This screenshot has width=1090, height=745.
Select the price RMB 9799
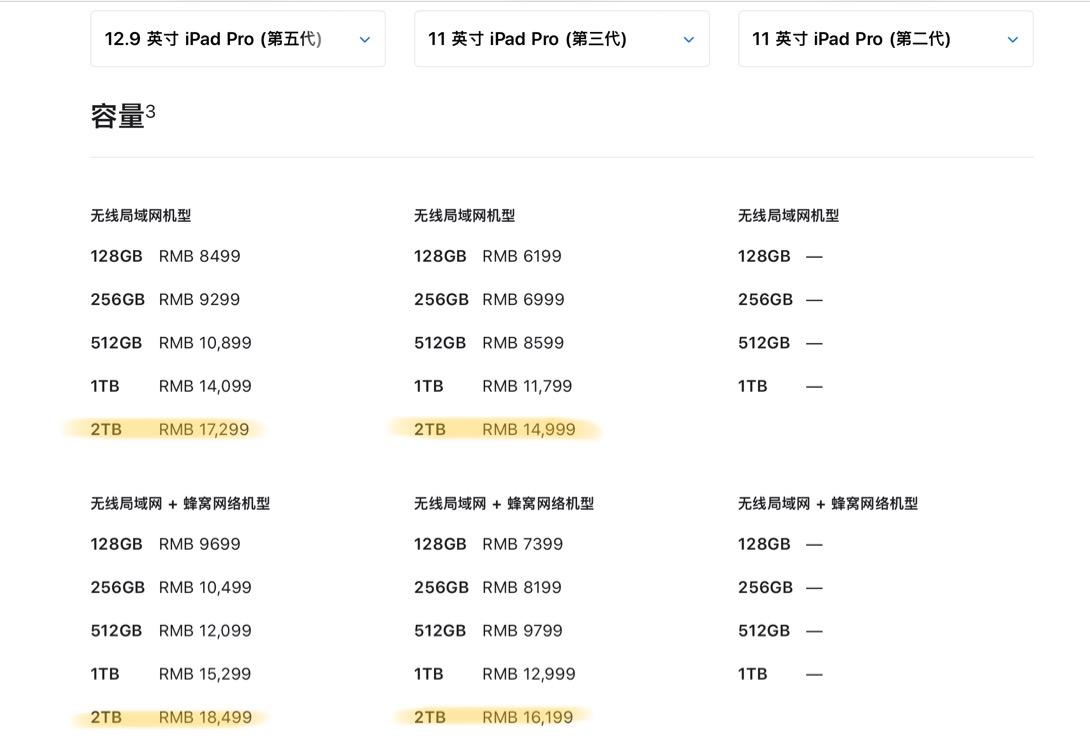(523, 630)
